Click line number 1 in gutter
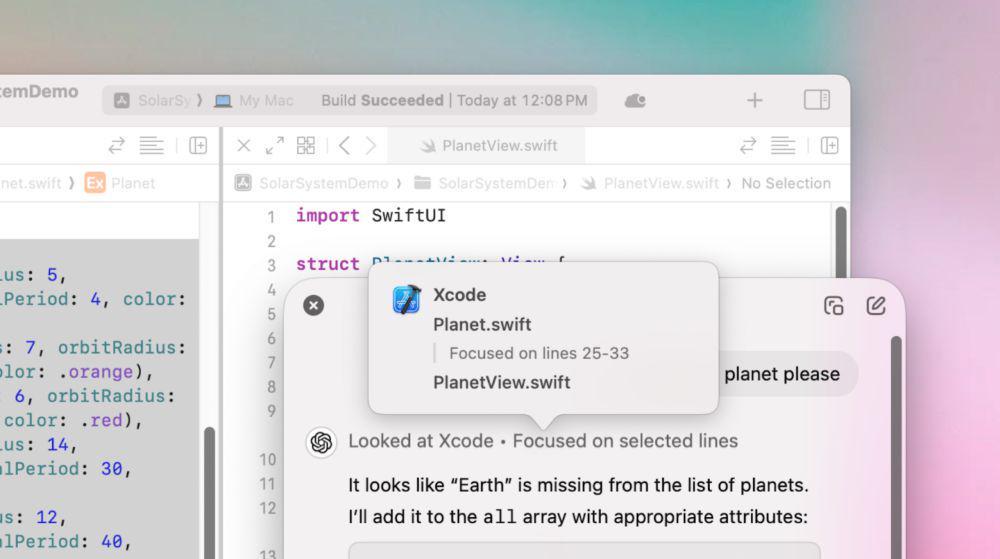This screenshot has width=1000, height=559. 271,217
